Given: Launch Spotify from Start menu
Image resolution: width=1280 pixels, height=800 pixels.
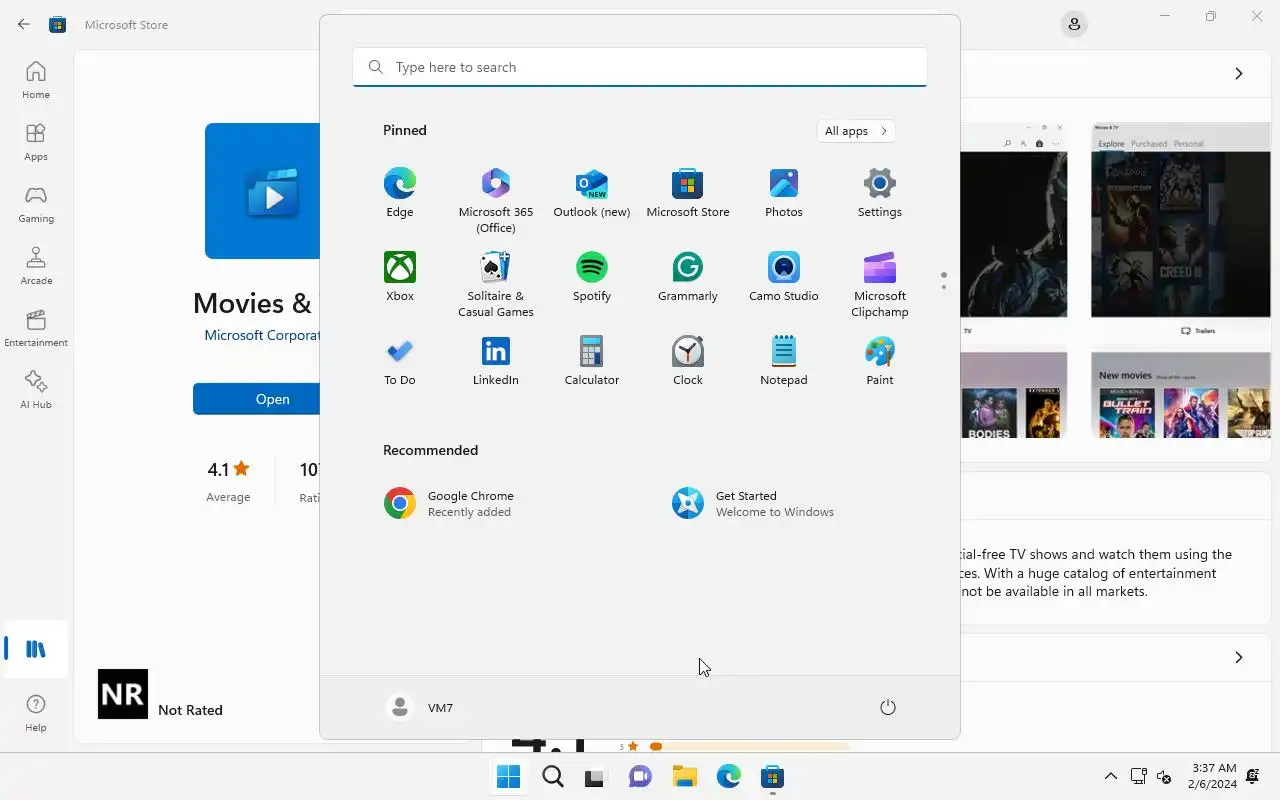Looking at the screenshot, I should 592,276.
